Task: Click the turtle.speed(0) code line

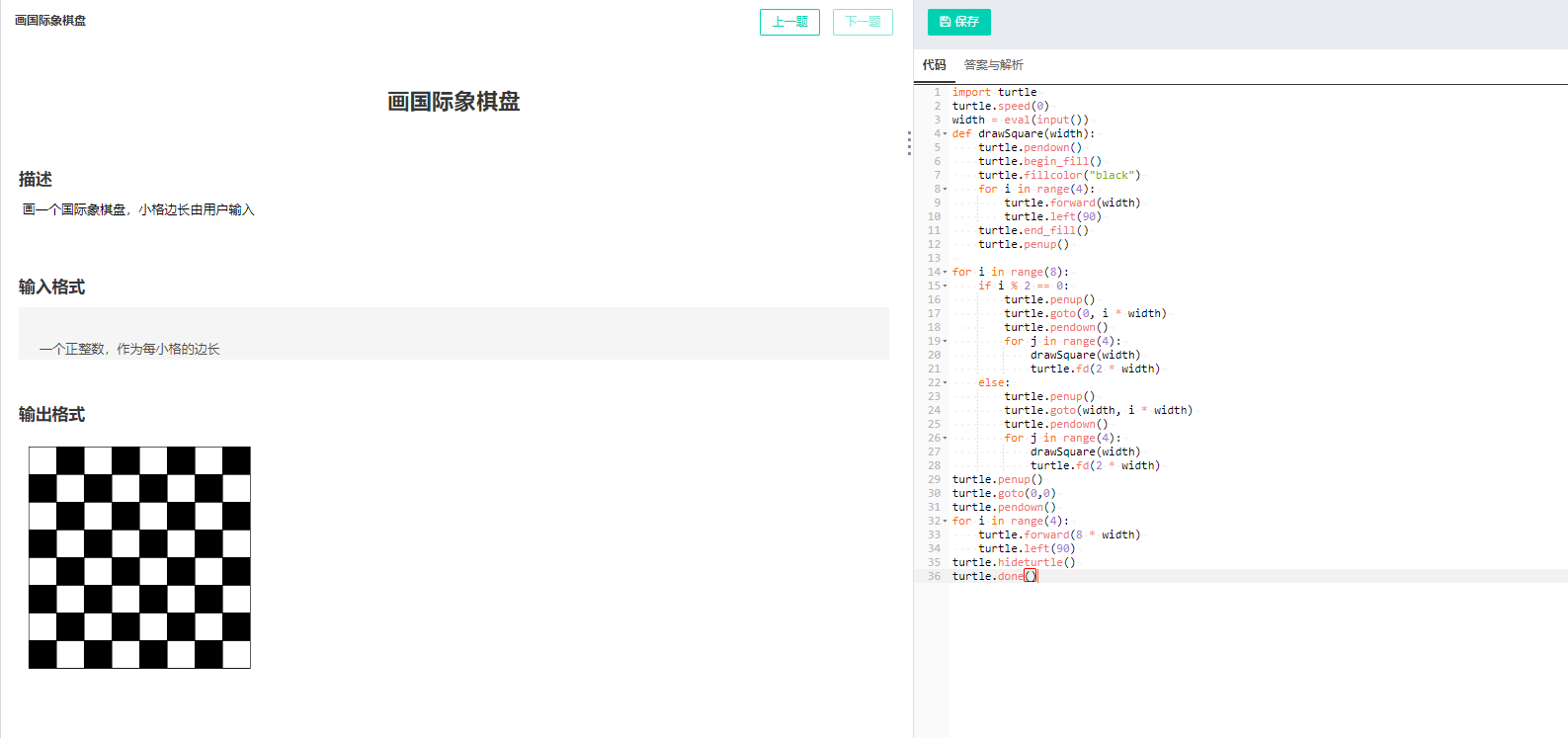Action: click(x=1001, y=106)
